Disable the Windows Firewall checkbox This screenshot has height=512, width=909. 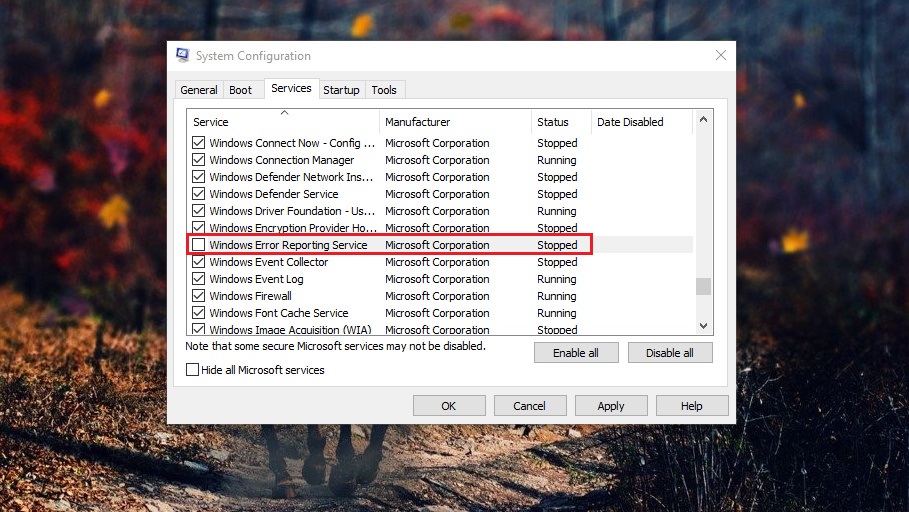tap(198, 296)
